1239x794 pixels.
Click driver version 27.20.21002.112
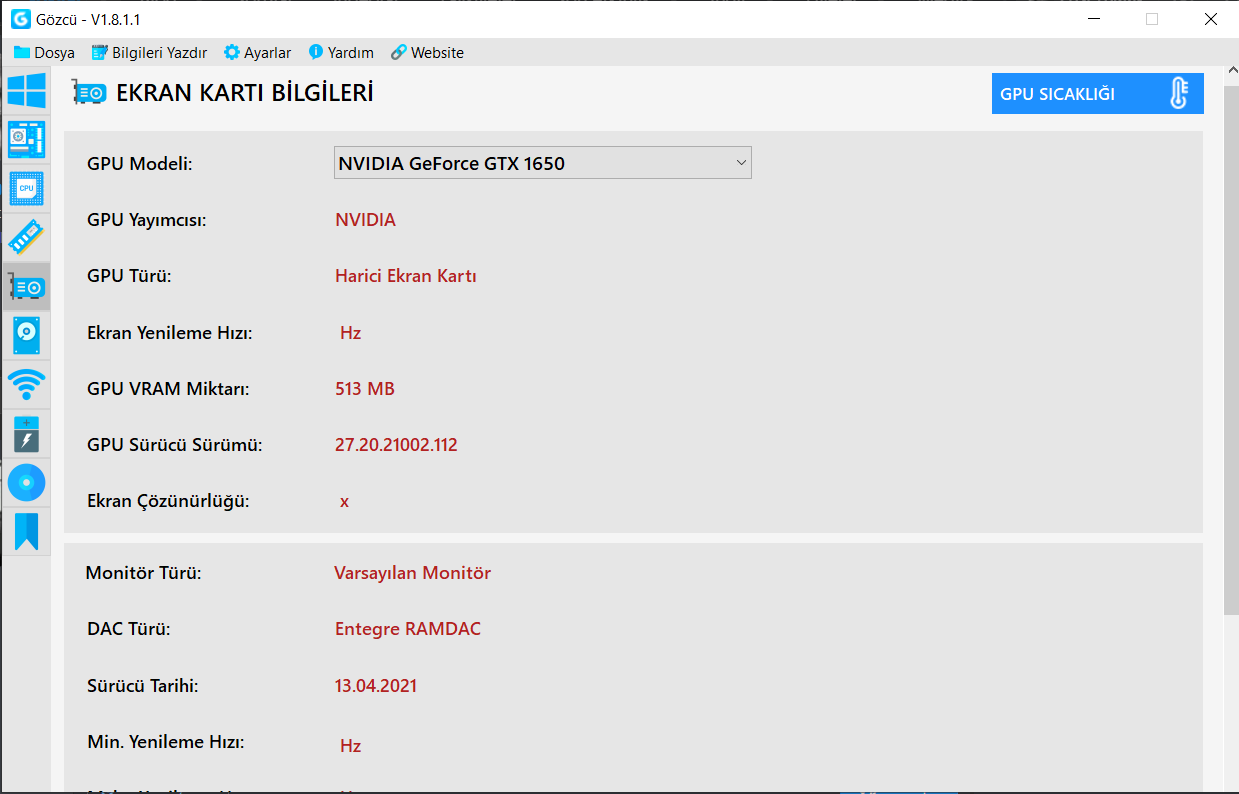(396, 445)
